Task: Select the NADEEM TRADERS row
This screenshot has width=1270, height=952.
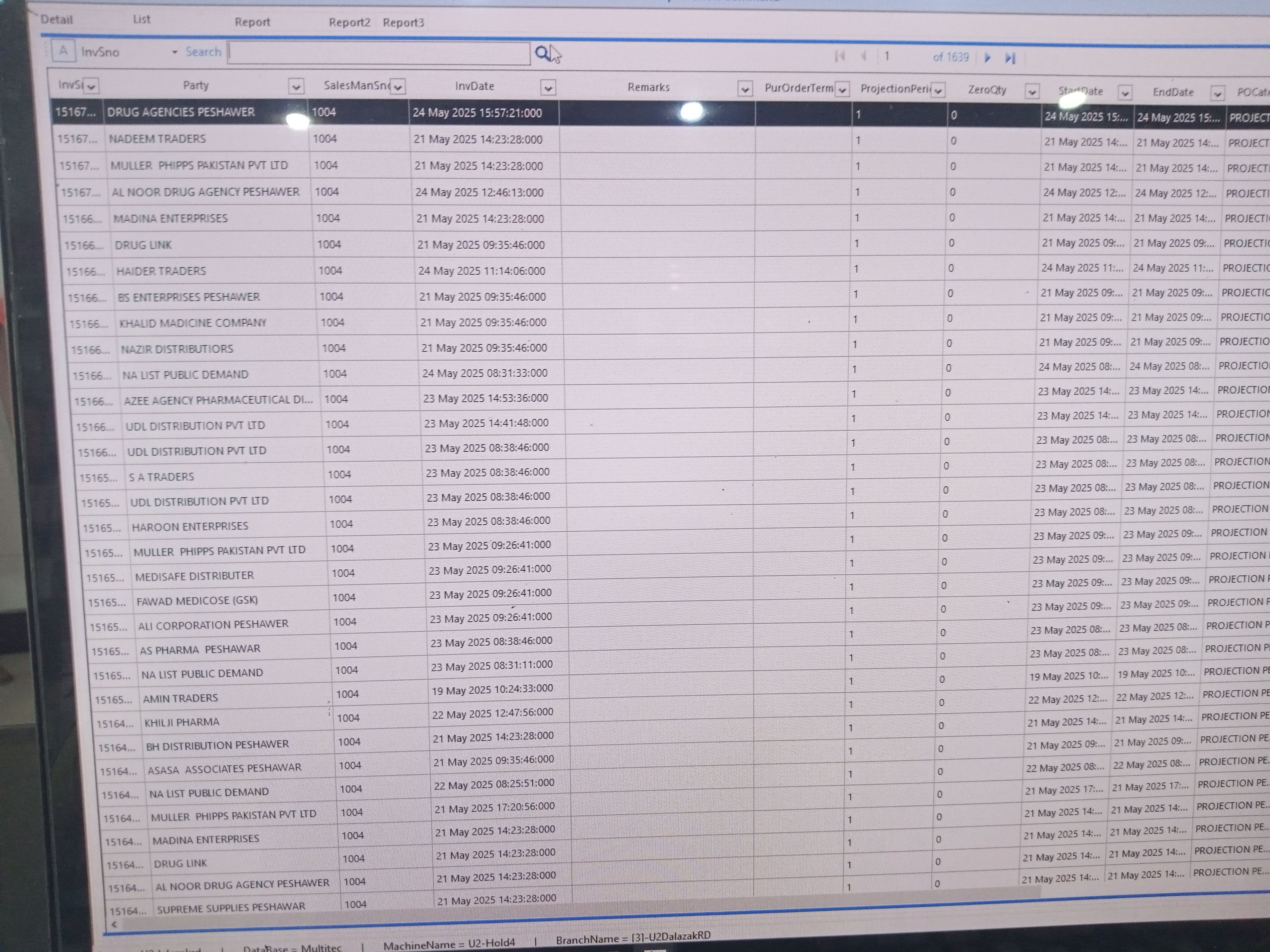Action: click(x=157, y=139)
